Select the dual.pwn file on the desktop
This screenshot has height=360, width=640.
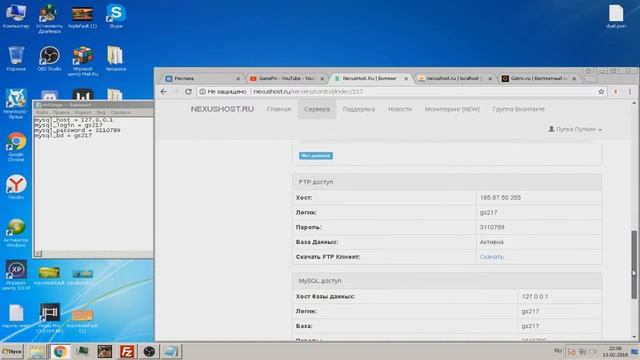[616, 16]
